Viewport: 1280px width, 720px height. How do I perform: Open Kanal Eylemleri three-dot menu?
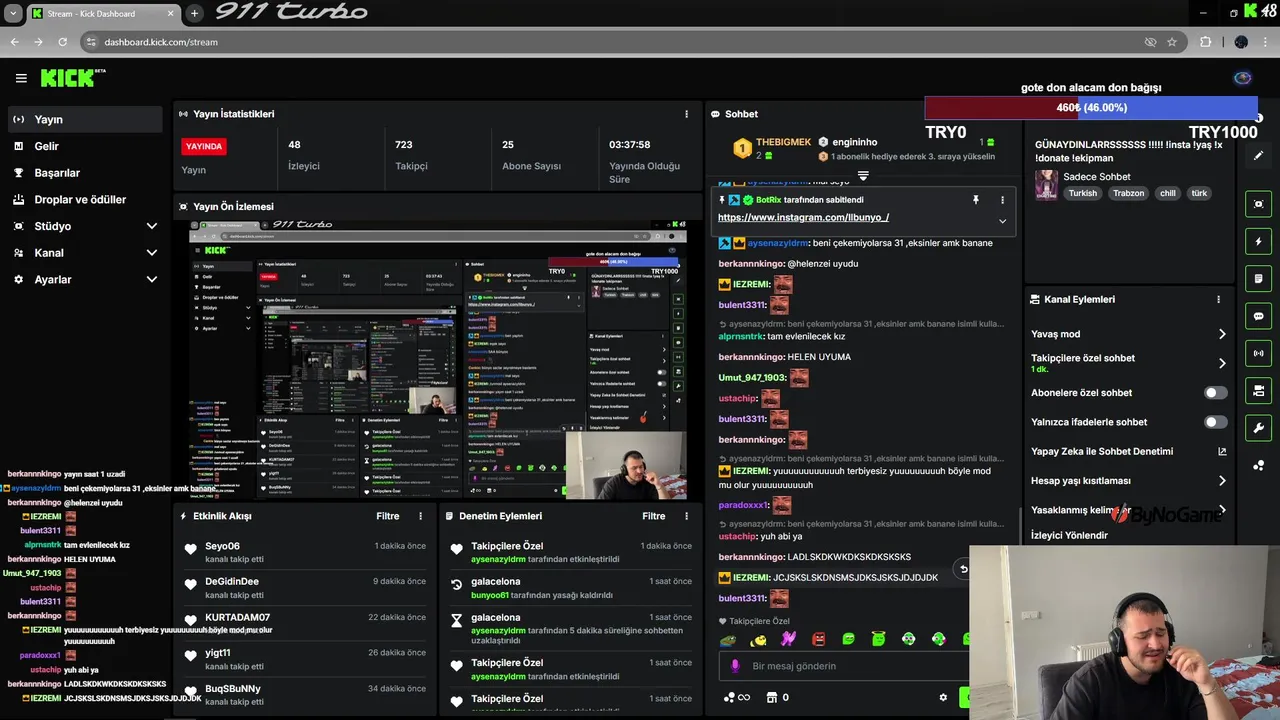click(1218, 299)
